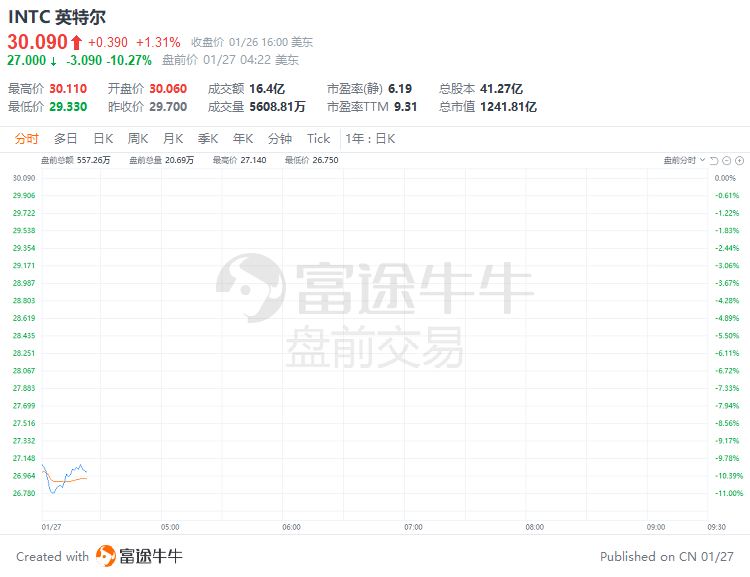
Task: Switch to the 分钟 tab
Action: pos(280,139)
